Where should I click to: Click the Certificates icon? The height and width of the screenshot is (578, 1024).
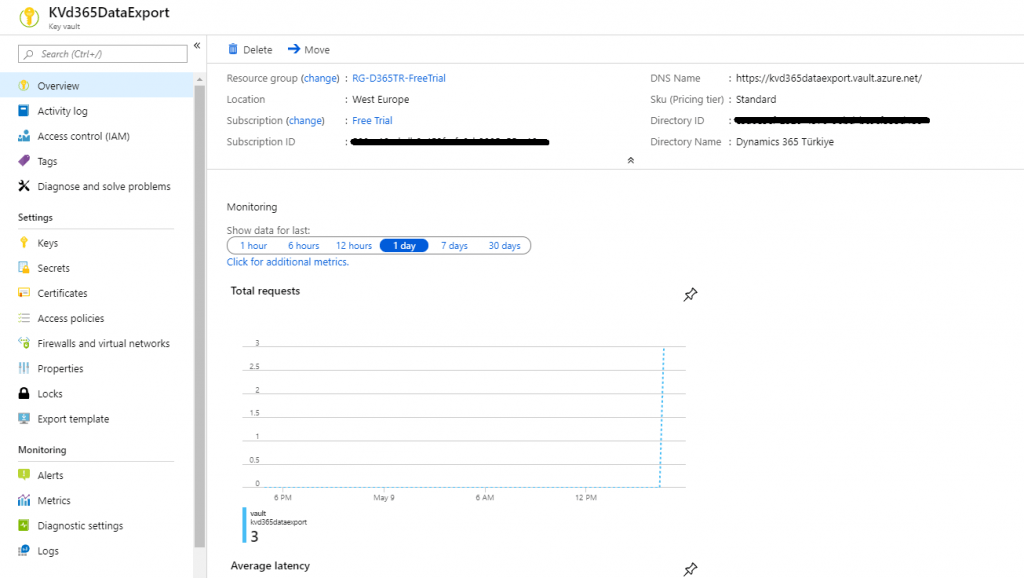[24, 293]
